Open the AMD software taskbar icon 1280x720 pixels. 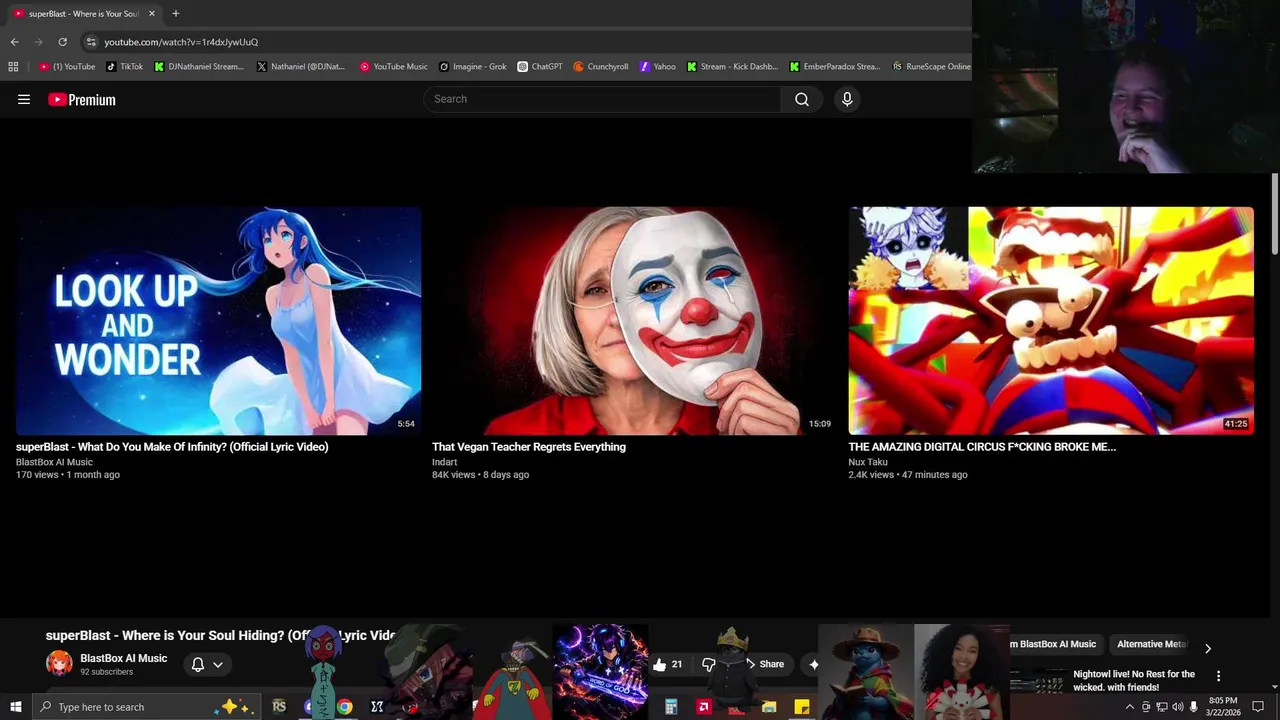[x=704, y=707]
